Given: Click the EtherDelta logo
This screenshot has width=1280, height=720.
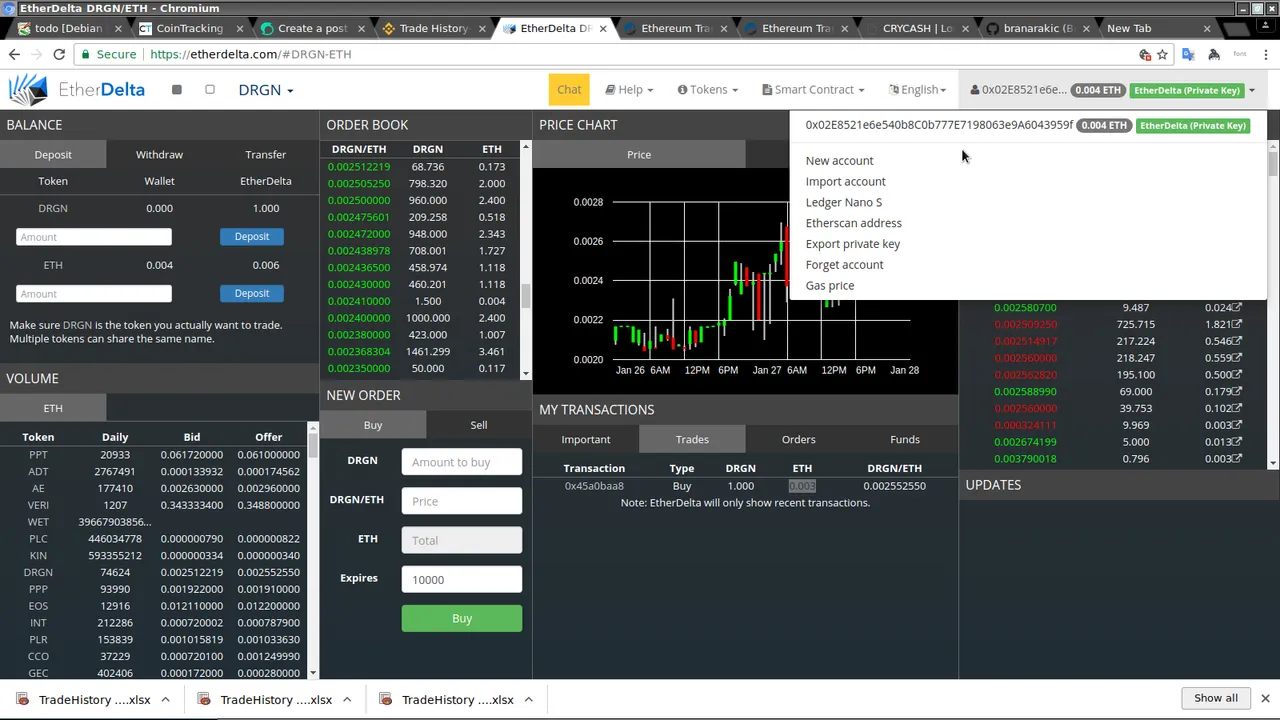Looking at the screenshot, I should tap(77, 90).
